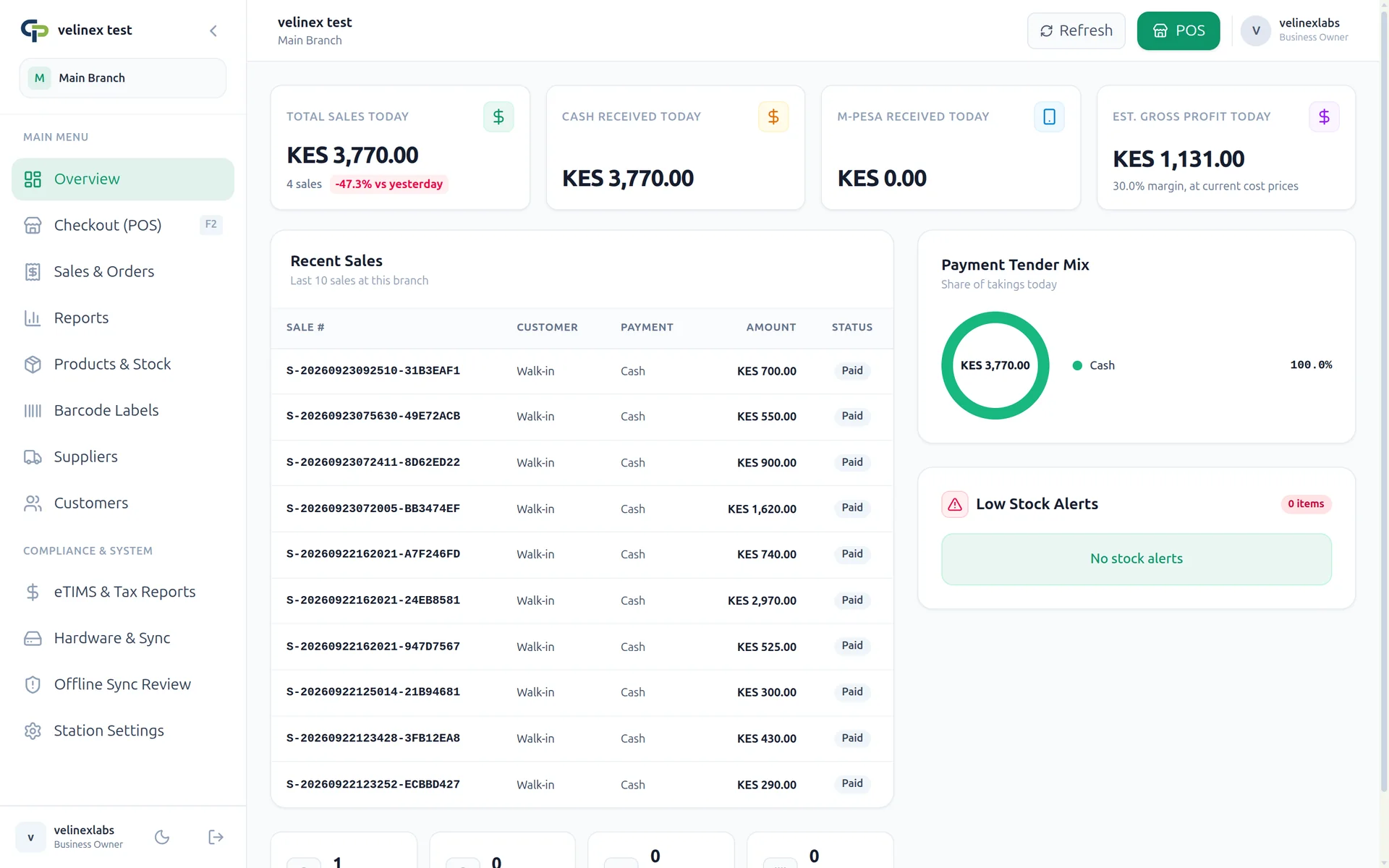Image resolution: width=1389 pixels, height=868 pixels.
Task: Click the F2 shortcut badge
Action: coord(211,225)
